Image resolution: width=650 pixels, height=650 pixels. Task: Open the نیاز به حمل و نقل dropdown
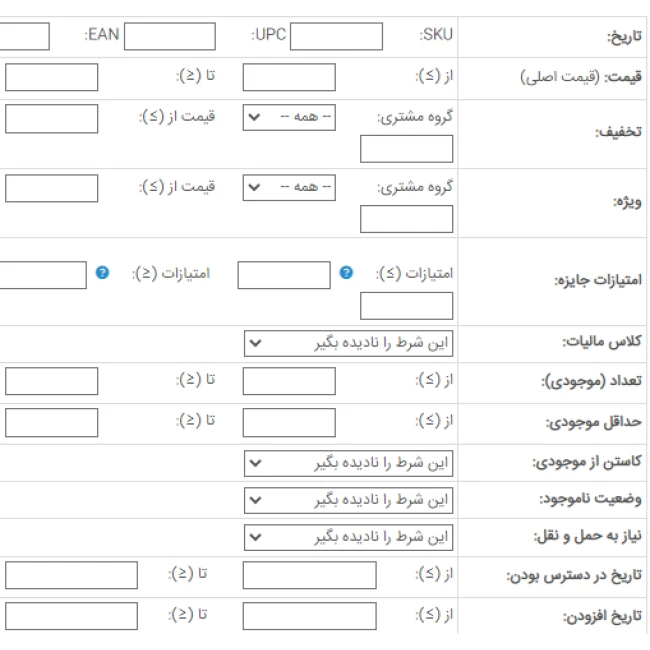coord(349,538)
